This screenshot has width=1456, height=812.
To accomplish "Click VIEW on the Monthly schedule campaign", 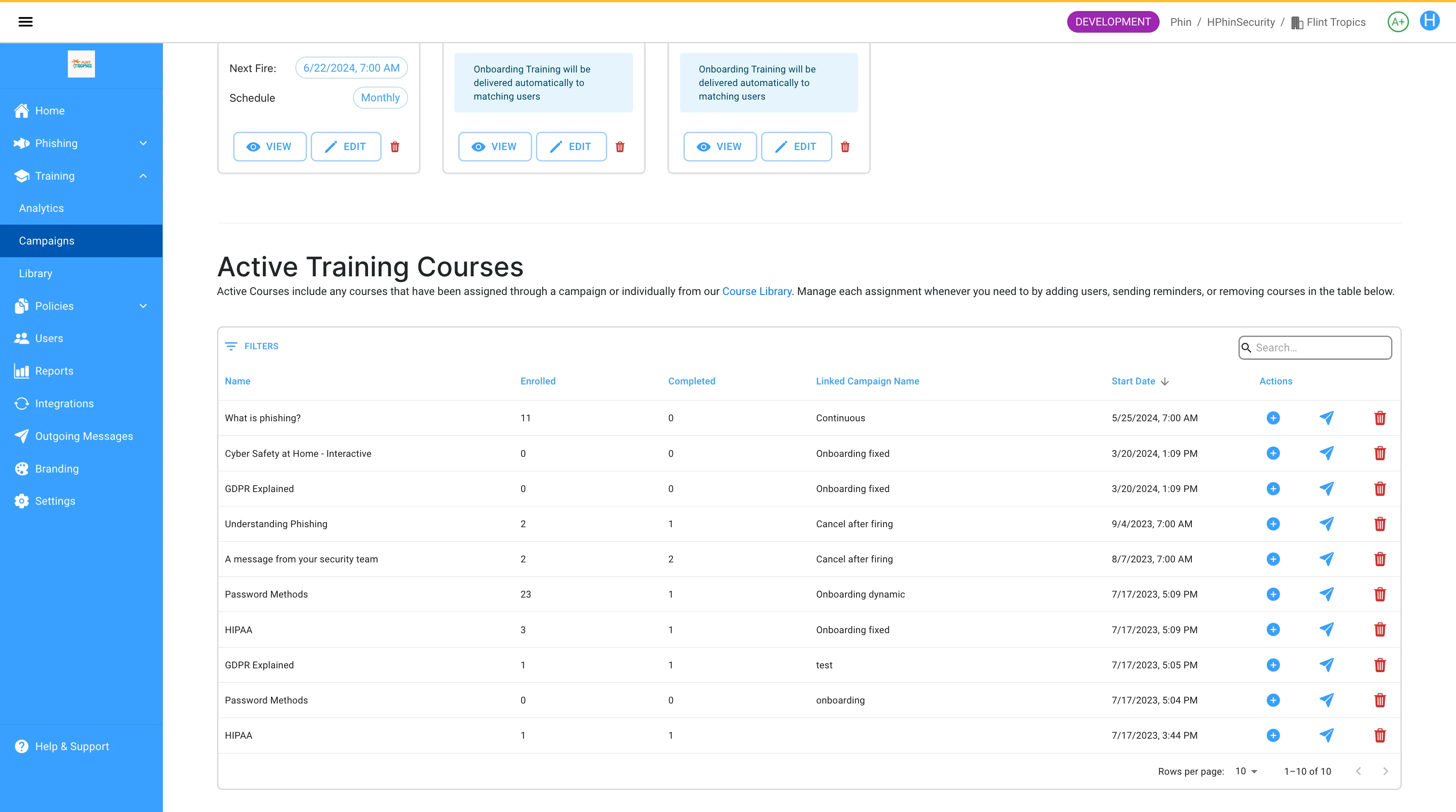I will (270, 147).
